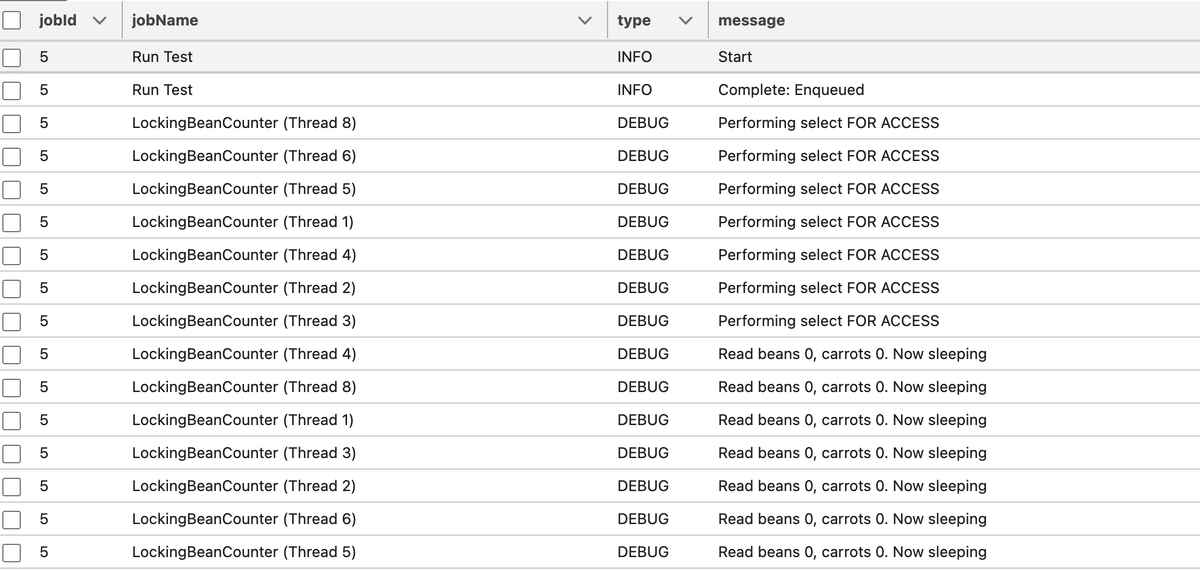
Task: Select 'LockingBeanCounter (Thread 6)' in Performing select row
Action: [244, 156]
